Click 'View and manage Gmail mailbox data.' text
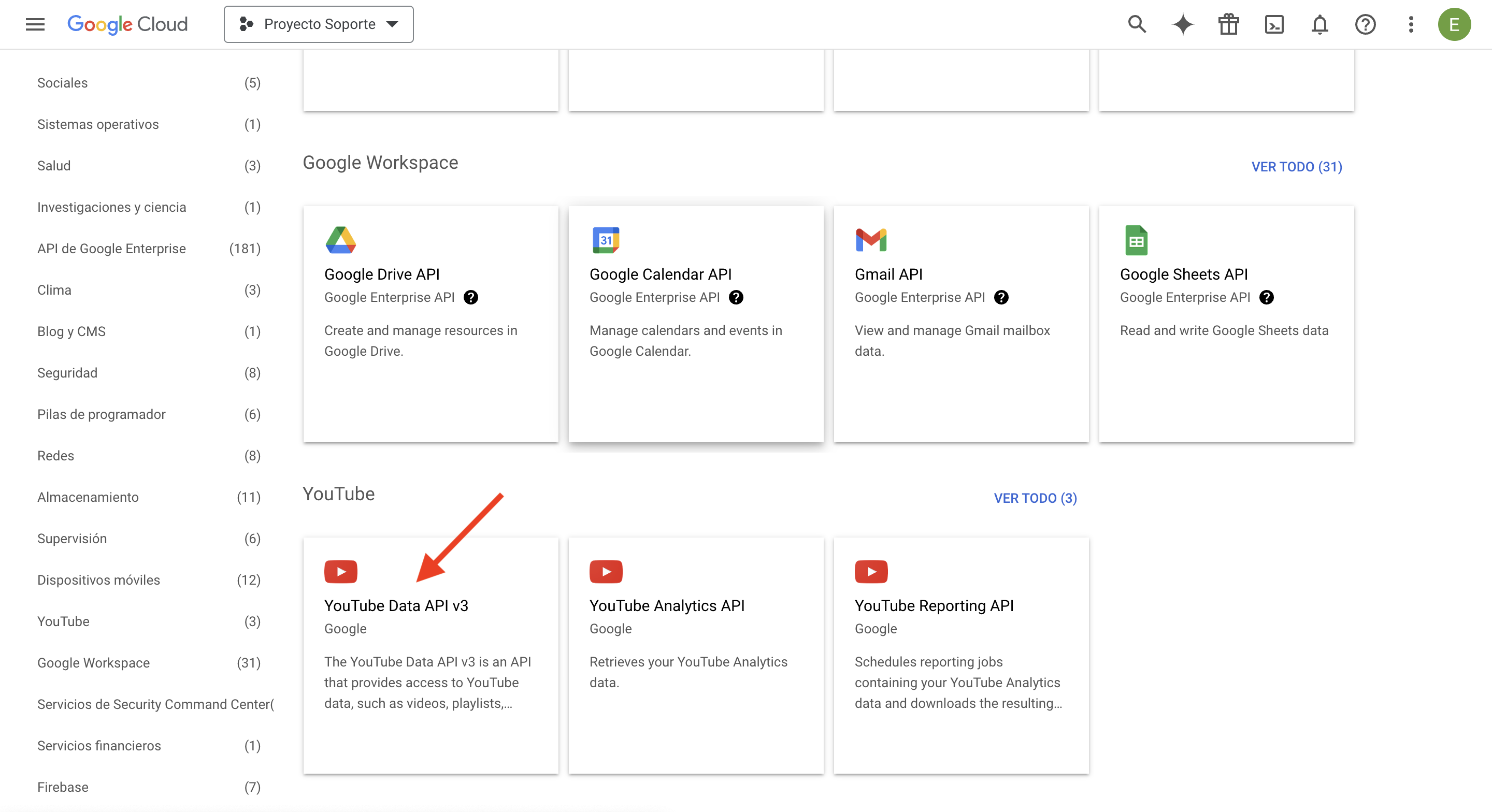 [x=952, y=341]
